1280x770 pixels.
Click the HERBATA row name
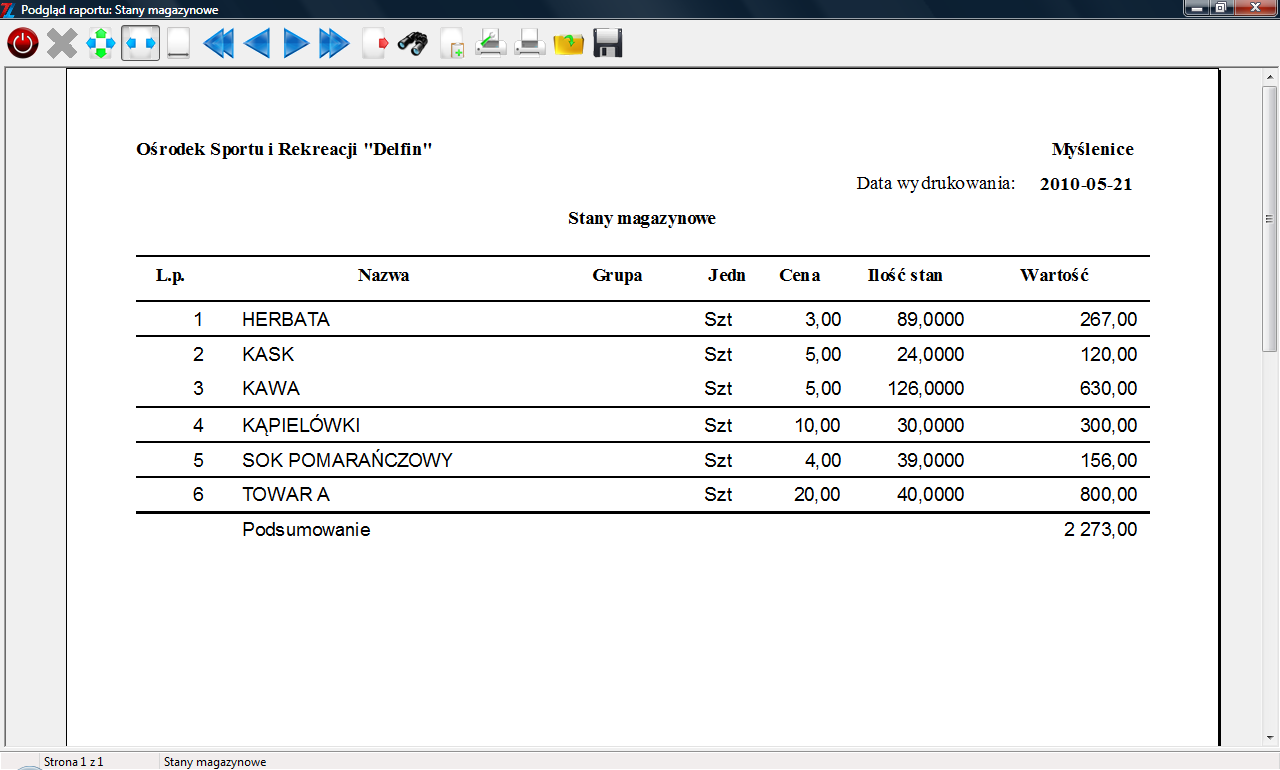(x=286, y=320)
